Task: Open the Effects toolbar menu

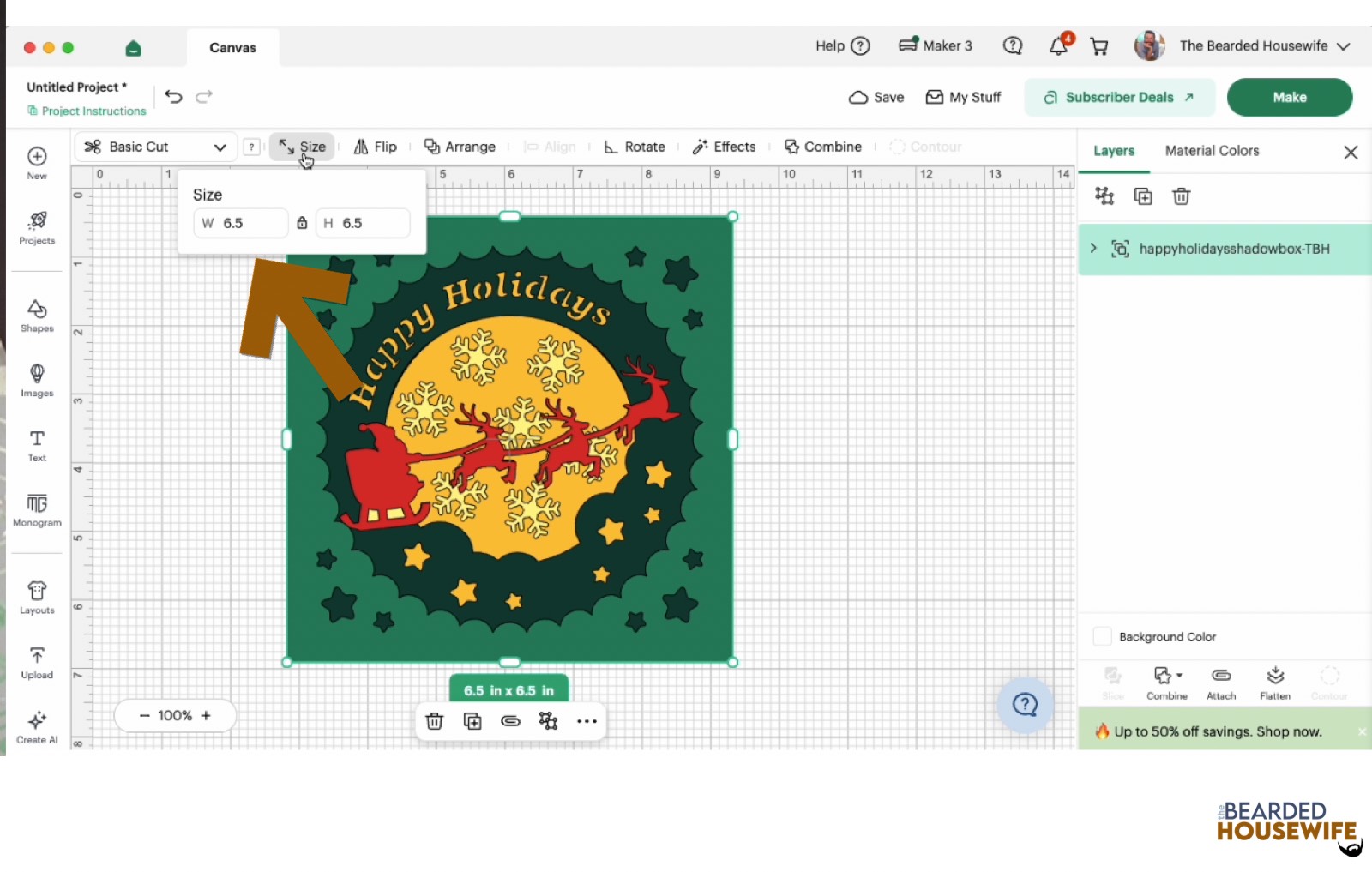Action: click(x=725, y=147)
